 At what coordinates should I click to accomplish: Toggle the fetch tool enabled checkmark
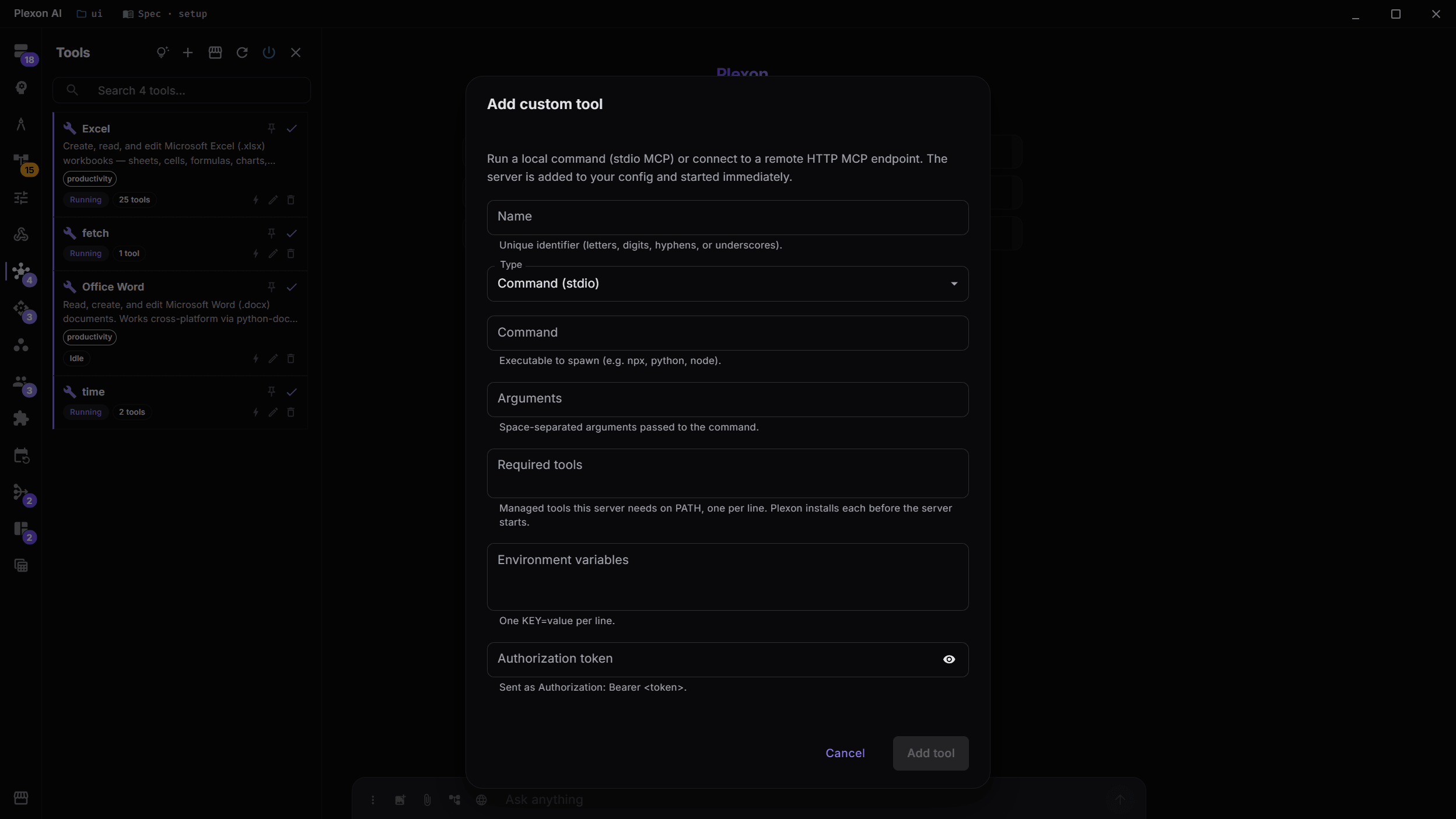tap(292, 233)
